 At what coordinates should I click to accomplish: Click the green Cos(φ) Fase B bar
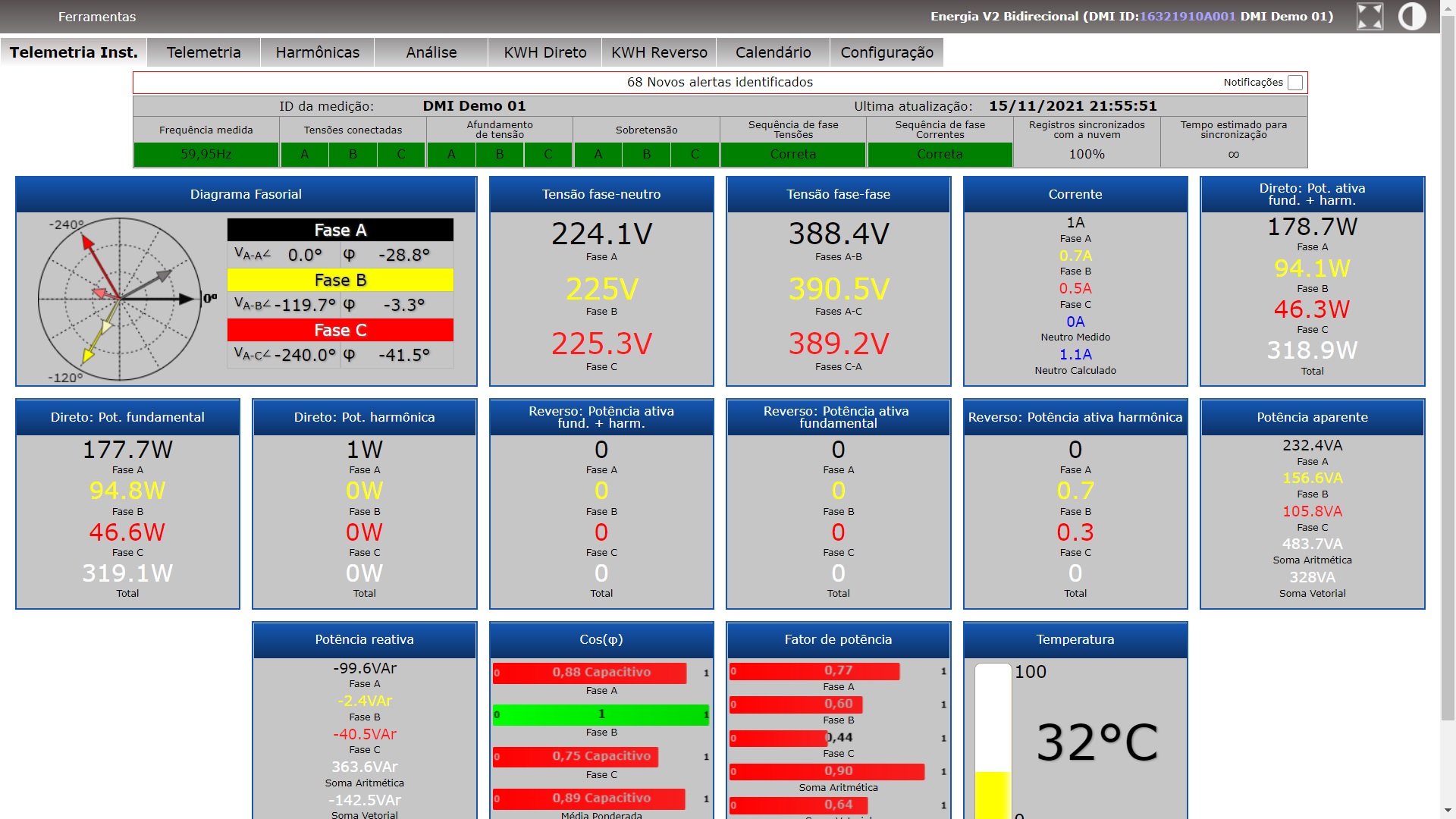click(x=601, y=714)
